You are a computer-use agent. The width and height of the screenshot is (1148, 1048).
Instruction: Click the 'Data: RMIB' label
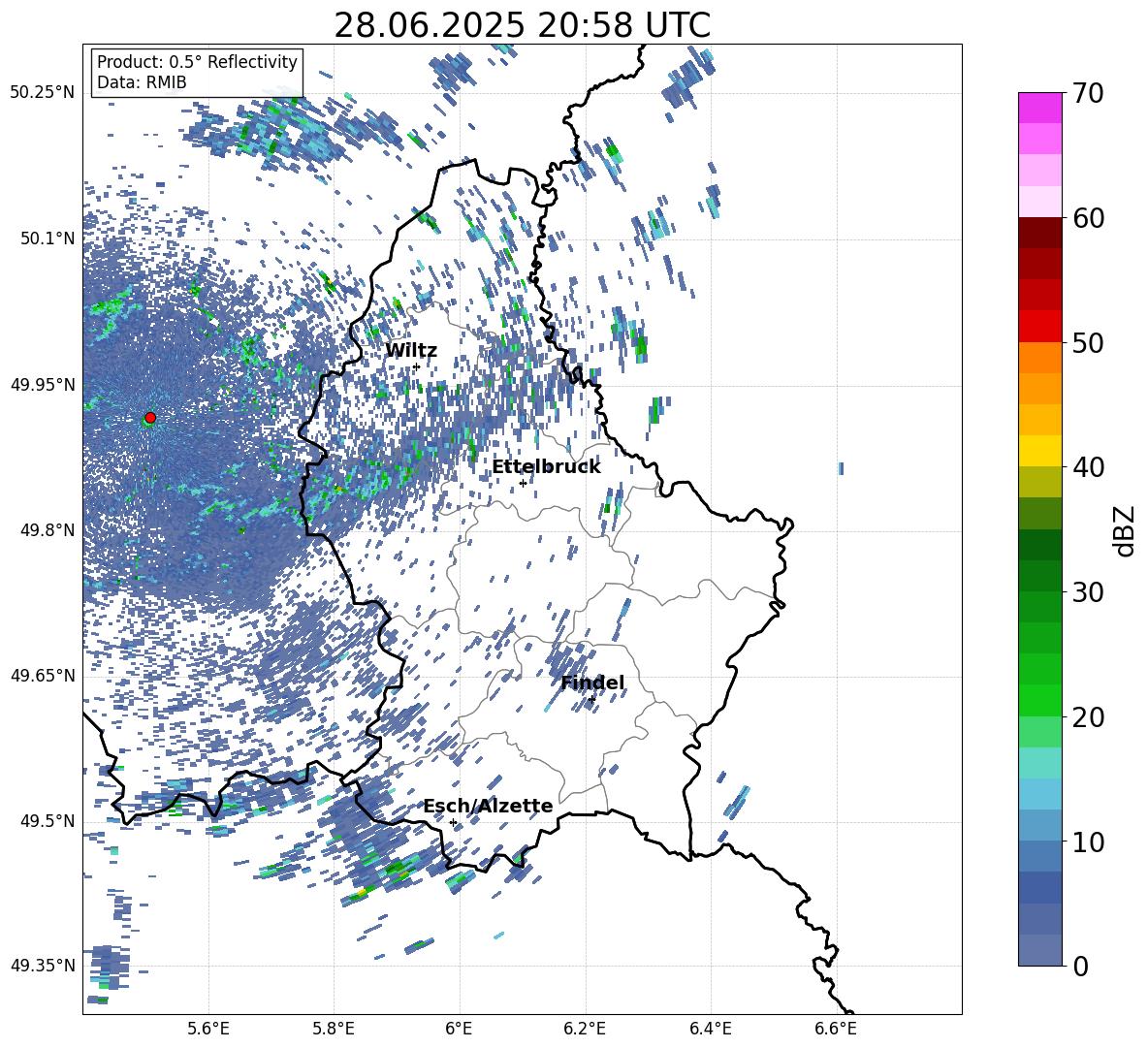coord(142,82)
